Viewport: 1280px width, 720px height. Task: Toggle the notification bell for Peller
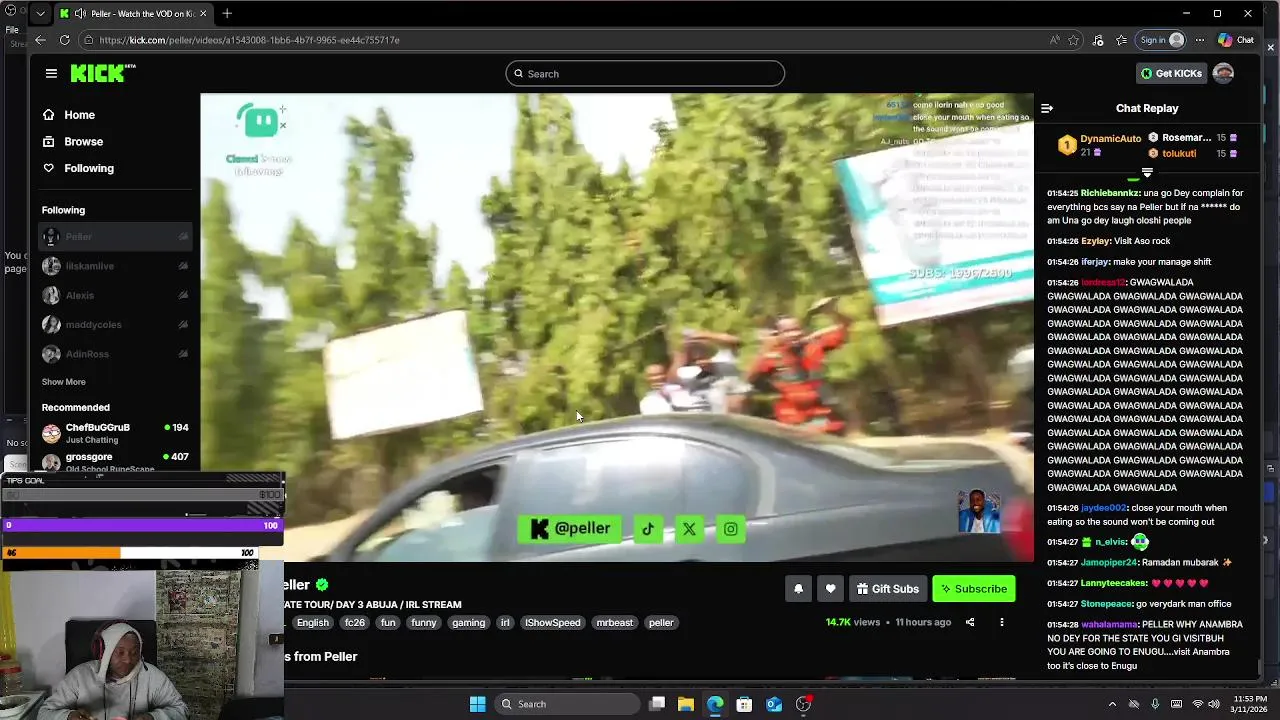tap(798, 589)
